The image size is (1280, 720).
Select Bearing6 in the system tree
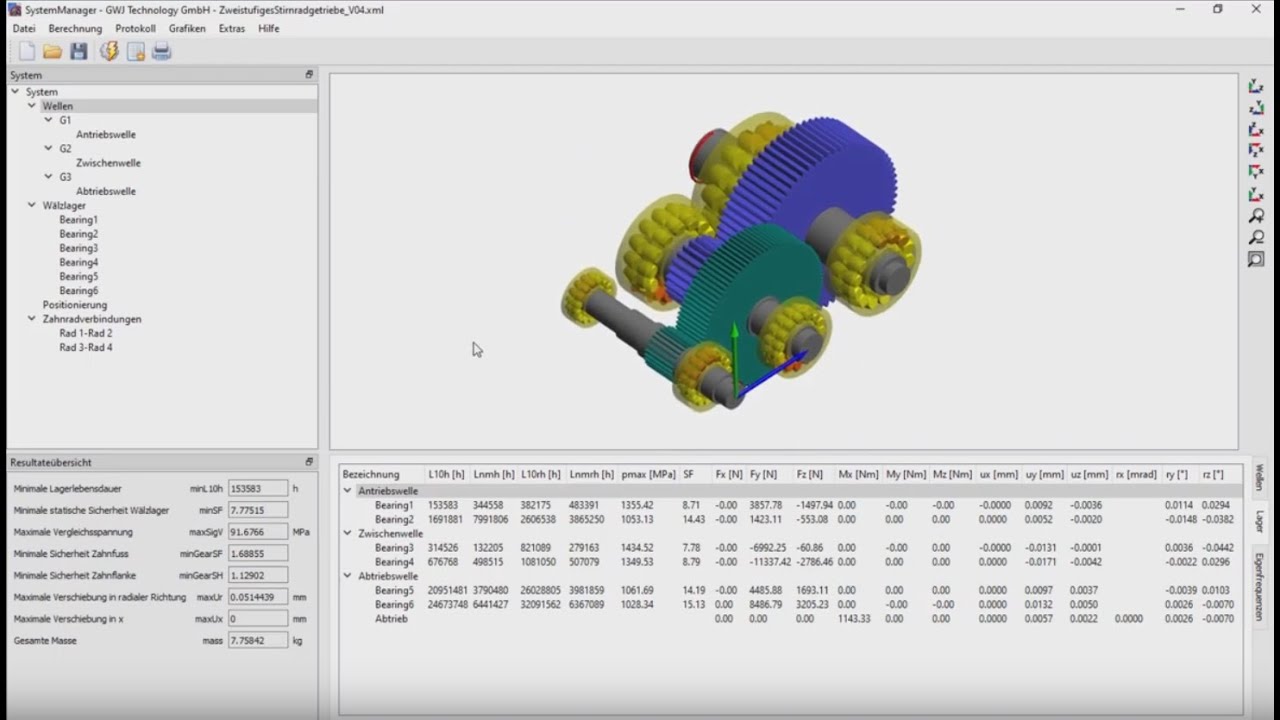(78, 291)
